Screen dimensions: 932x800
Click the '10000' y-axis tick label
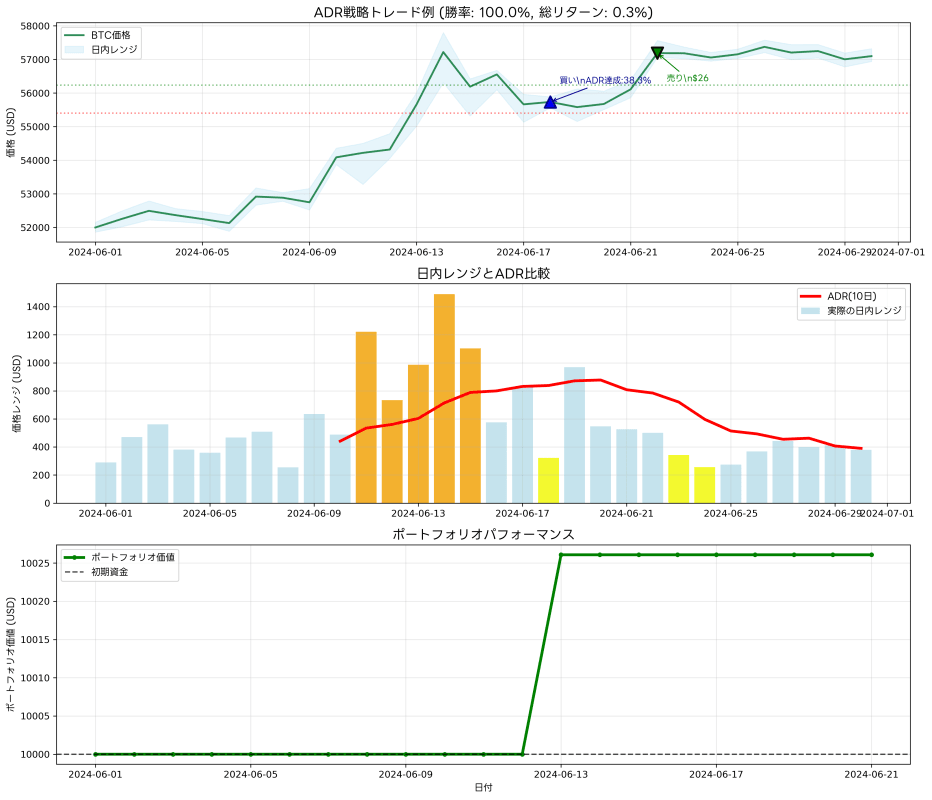point(35,754)
